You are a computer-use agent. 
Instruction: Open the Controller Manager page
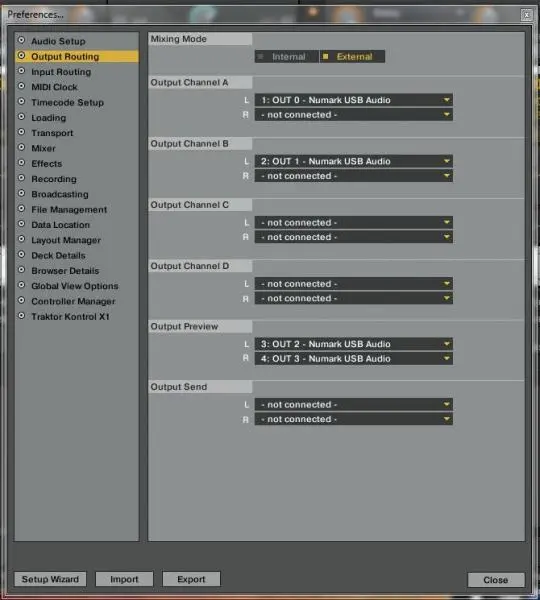(x=73, y=301)
